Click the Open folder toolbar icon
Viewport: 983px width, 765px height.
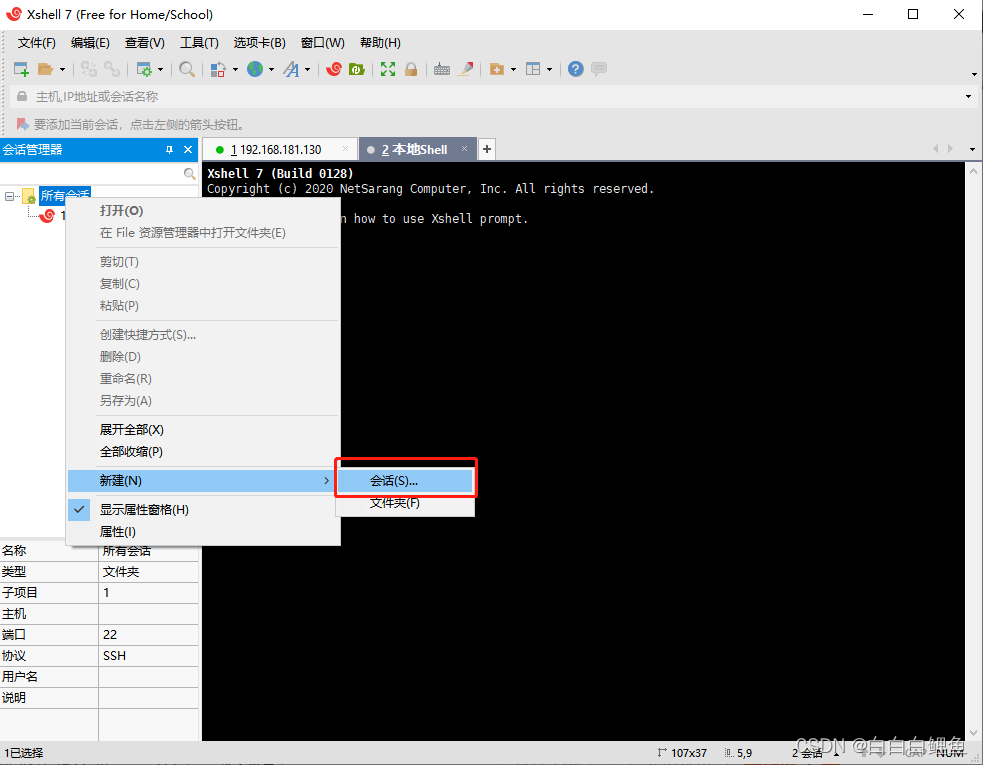[x=45, y=69]
